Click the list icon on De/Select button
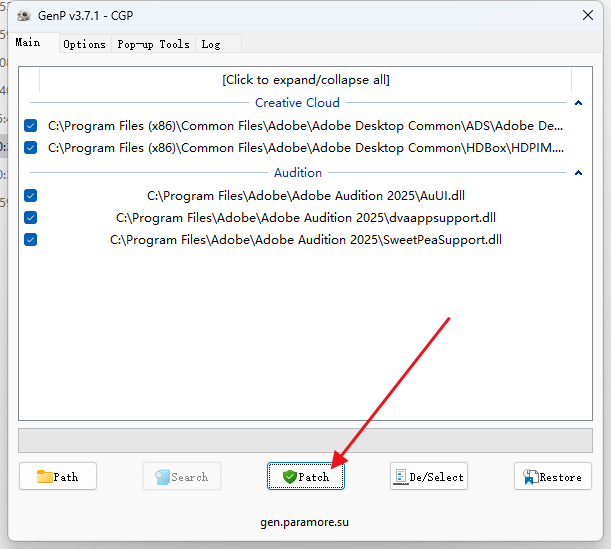The image size is (611, 549). pyautogui.click(x=400, y=476)
